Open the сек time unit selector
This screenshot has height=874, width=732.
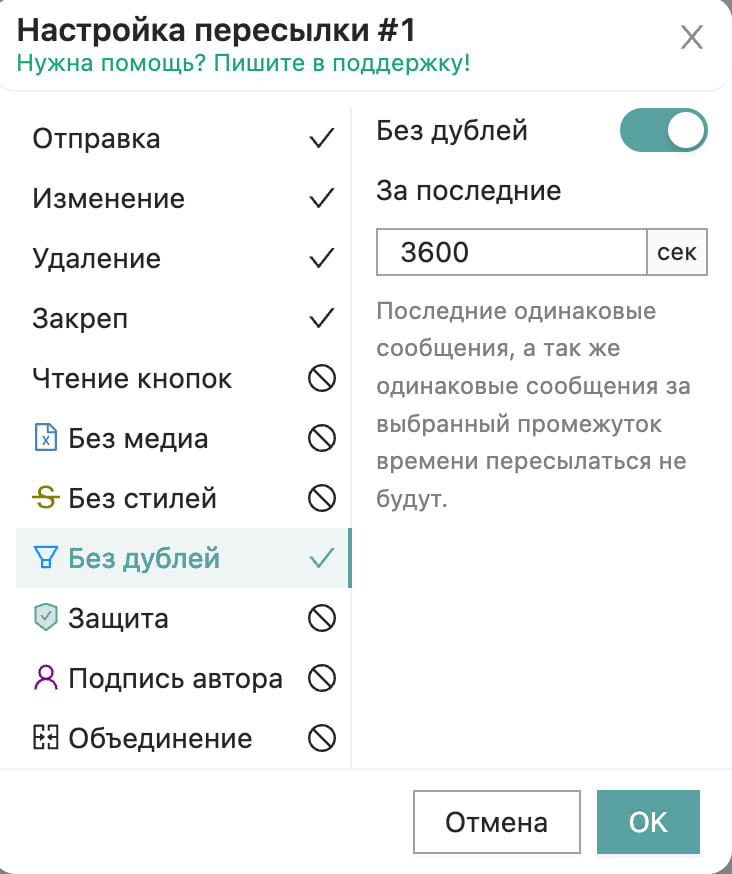(677, 252)
